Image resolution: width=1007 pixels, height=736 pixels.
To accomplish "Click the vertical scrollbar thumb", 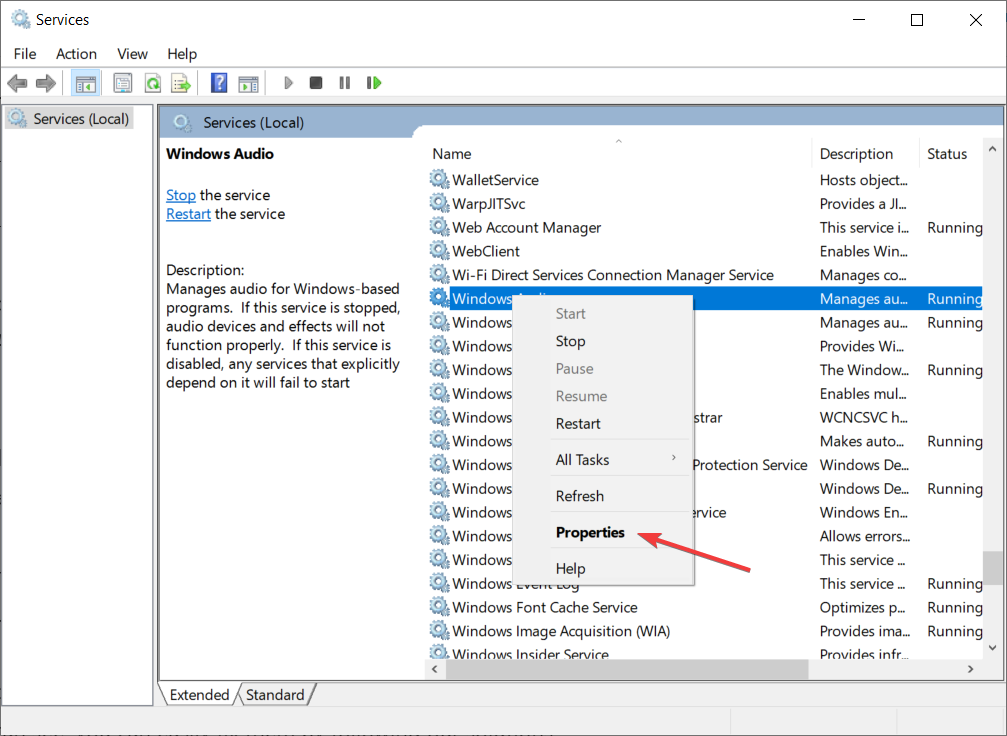I will pos(992,568).
